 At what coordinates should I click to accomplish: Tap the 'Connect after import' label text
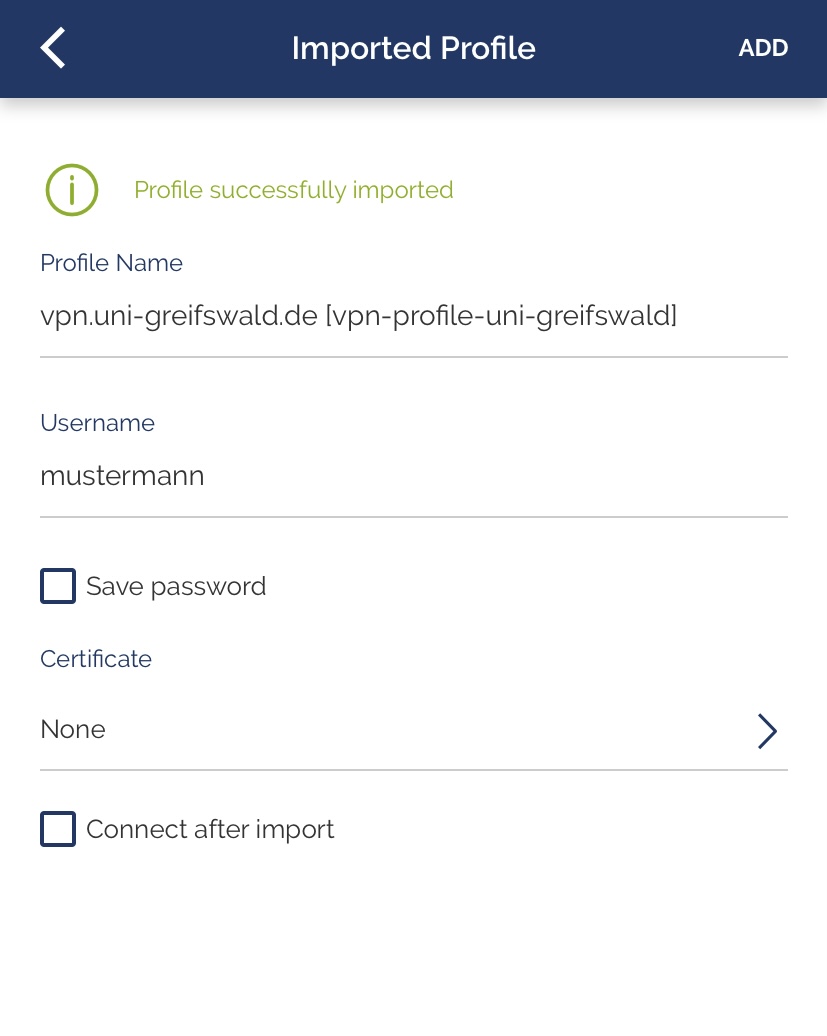click(210, 829)
